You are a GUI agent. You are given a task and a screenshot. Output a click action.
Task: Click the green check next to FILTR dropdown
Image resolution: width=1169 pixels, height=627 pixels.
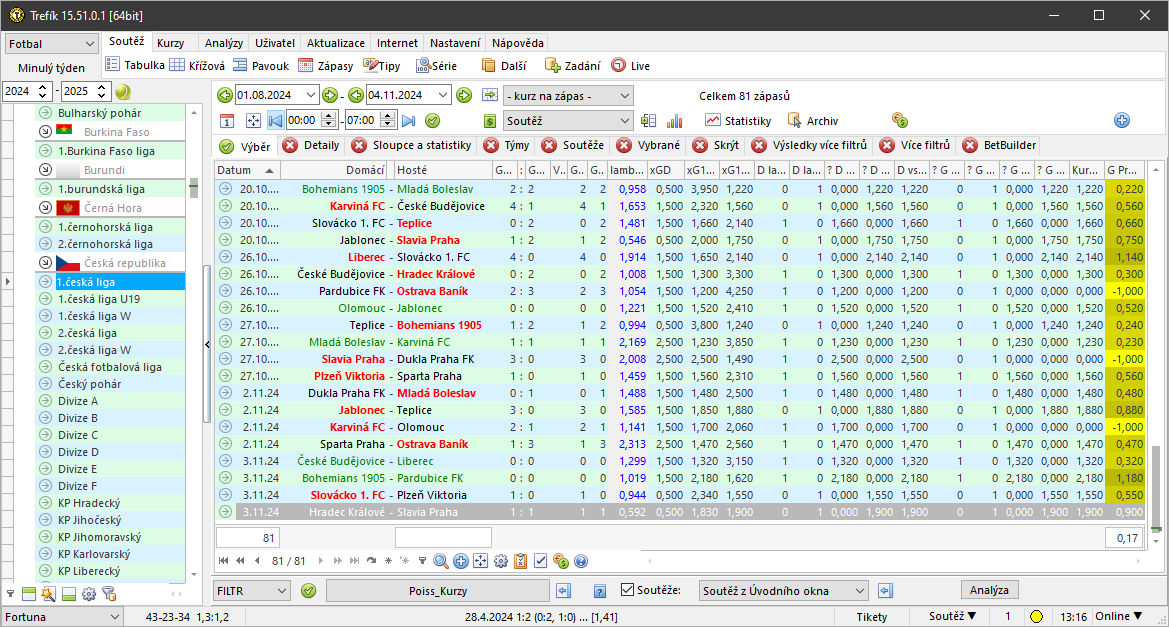click(309, 590)
